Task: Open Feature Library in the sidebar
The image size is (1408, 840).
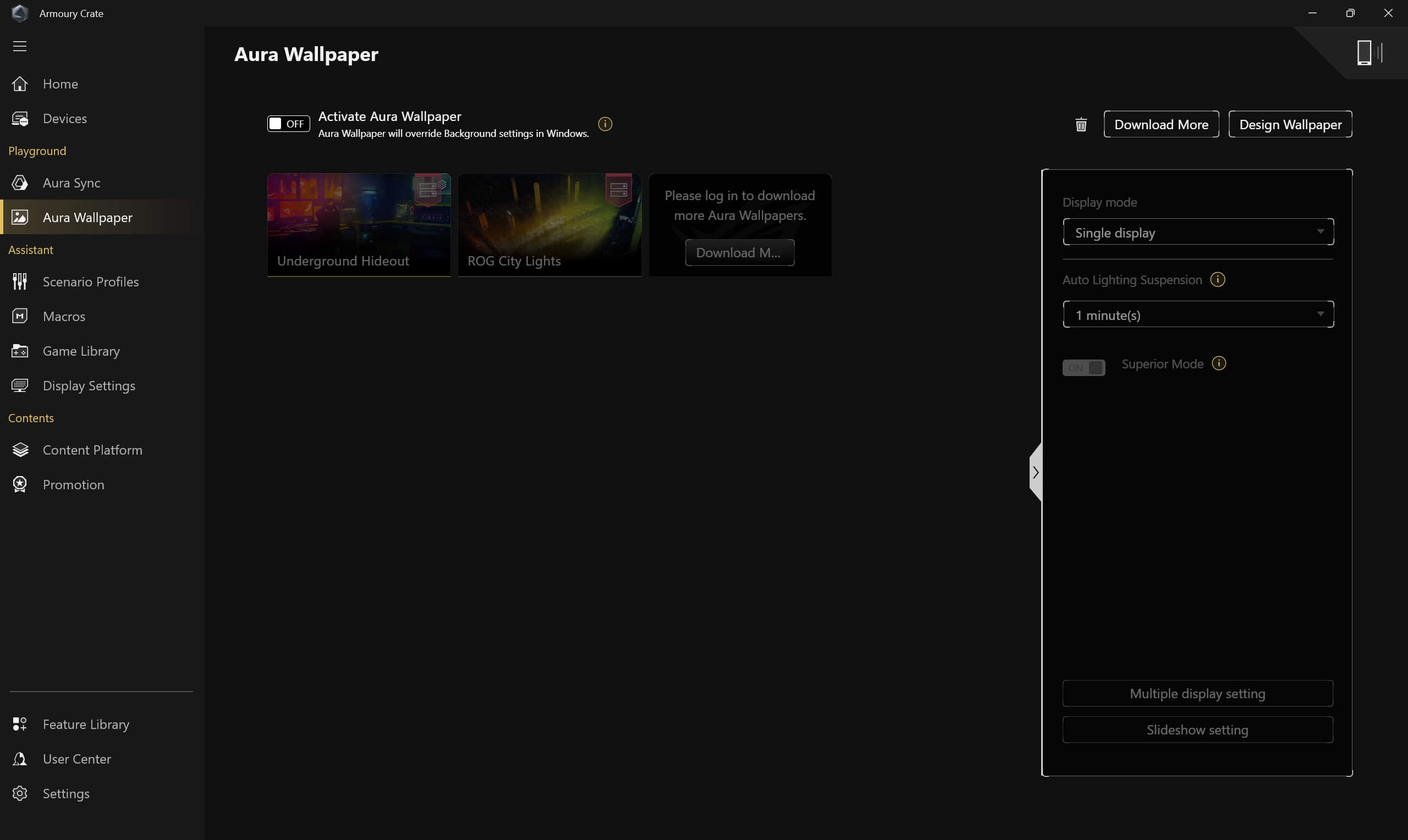Action: [102, 724]
